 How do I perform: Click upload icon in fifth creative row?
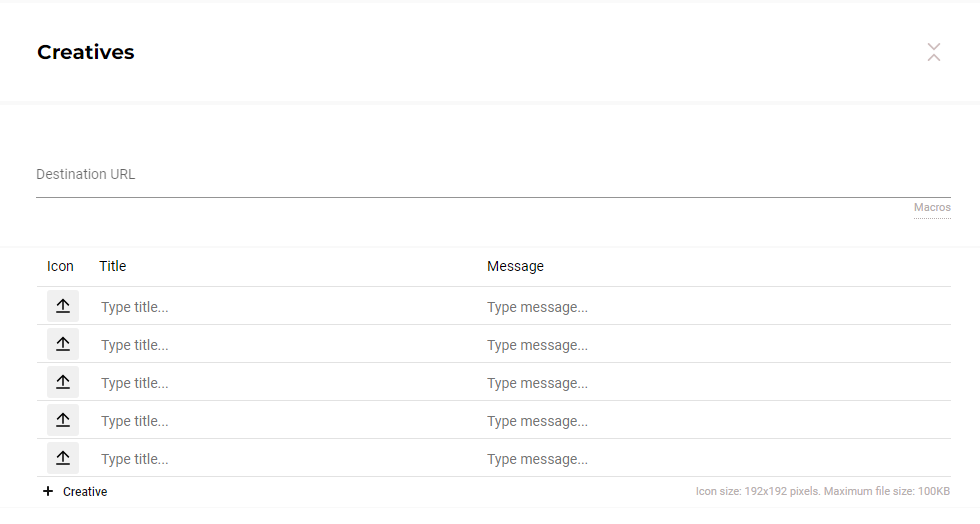62,458
